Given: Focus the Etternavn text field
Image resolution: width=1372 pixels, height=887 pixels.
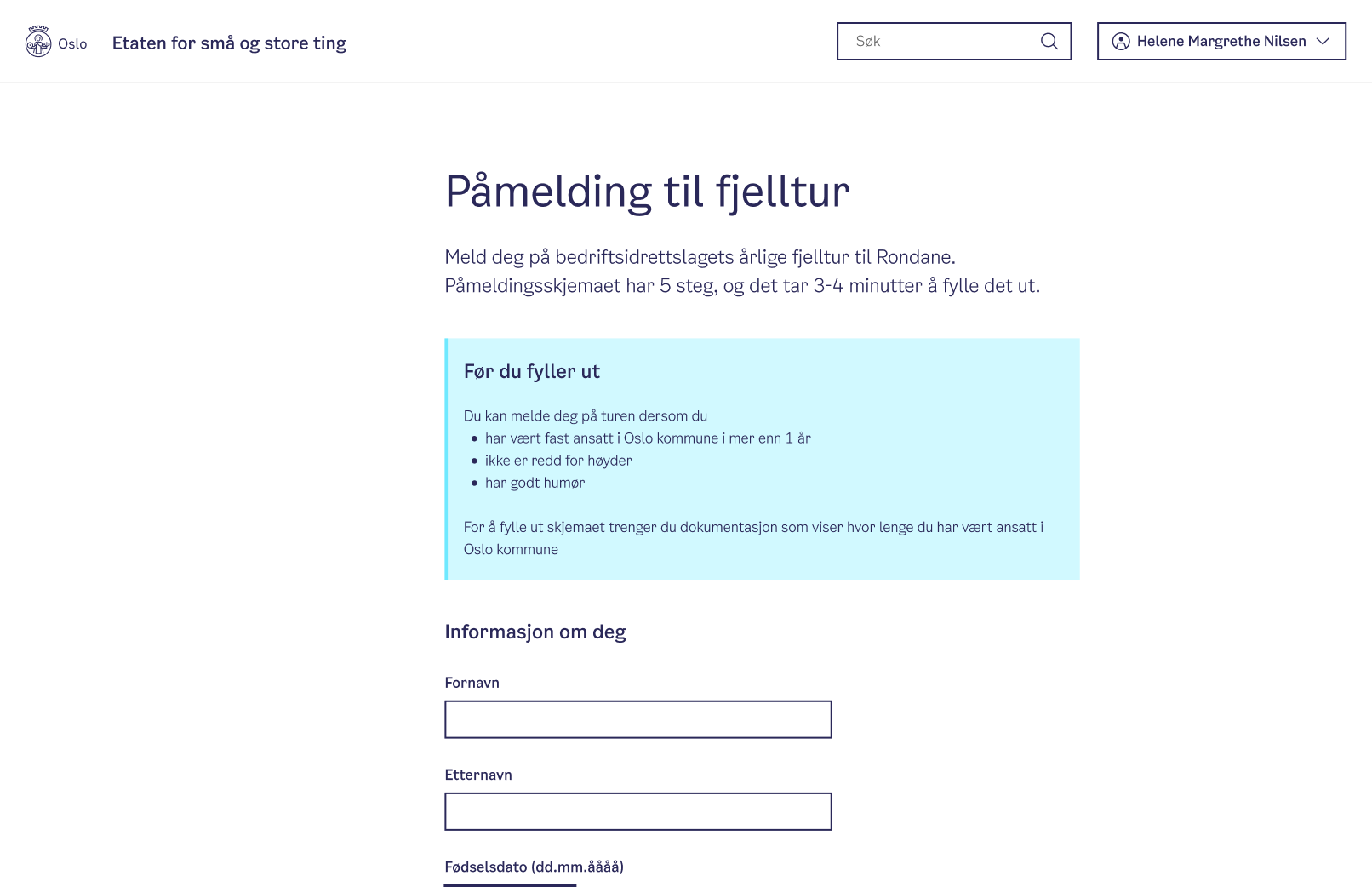Looking at the screenshot, I should click(x=637, y=811).
